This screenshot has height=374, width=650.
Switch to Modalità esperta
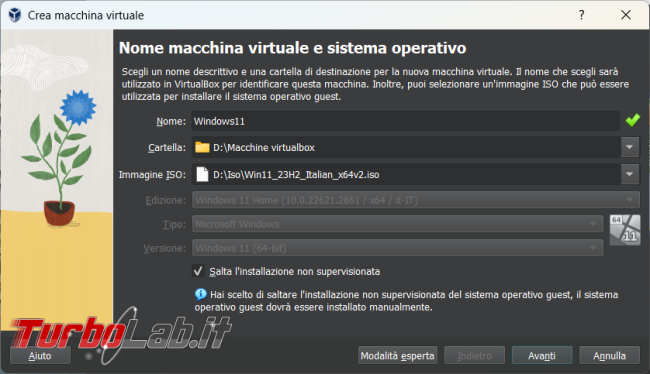coord(398,356)
